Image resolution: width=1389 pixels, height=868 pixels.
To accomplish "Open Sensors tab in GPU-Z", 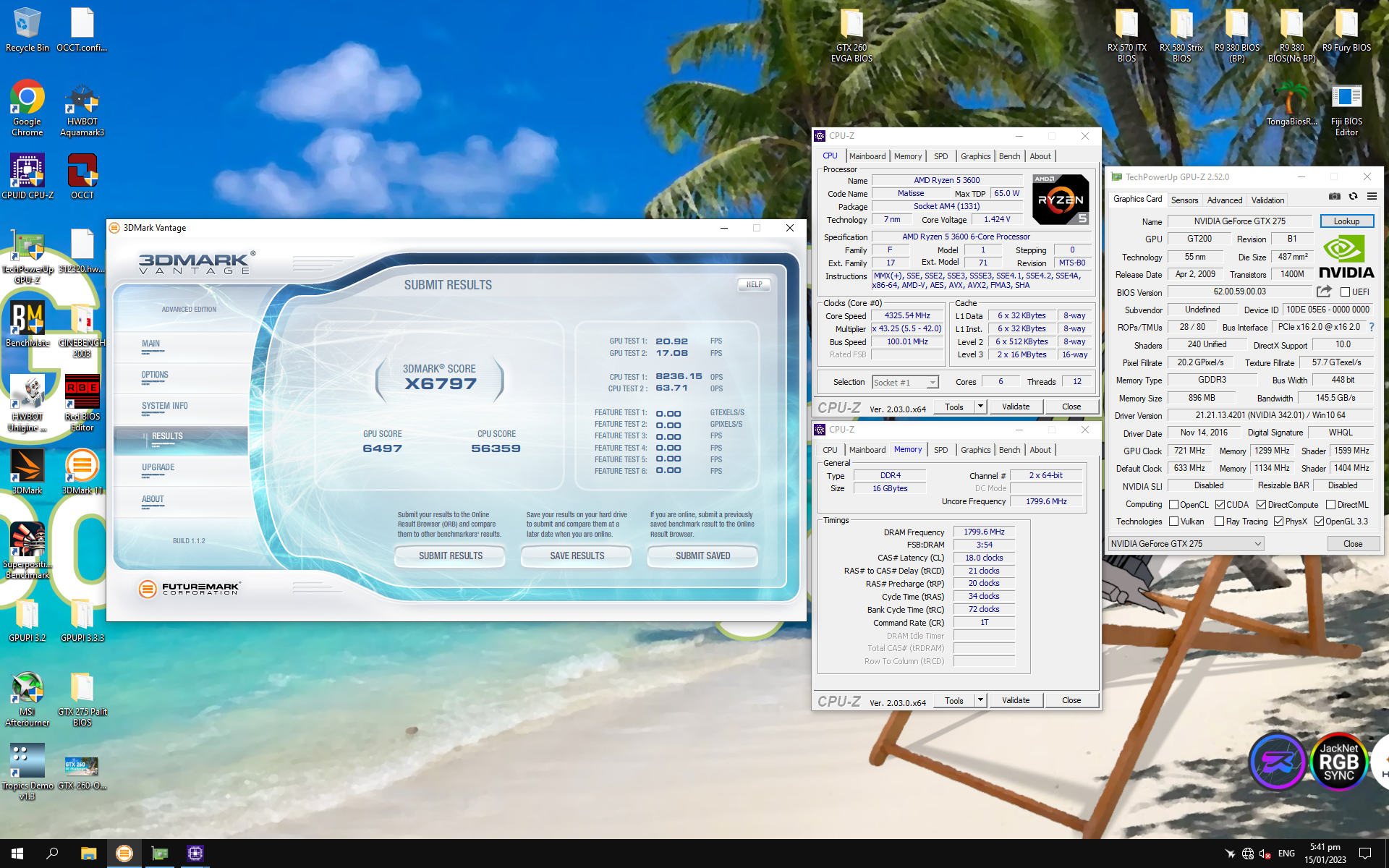I will pyautogui.click(x=1184, y=200).
